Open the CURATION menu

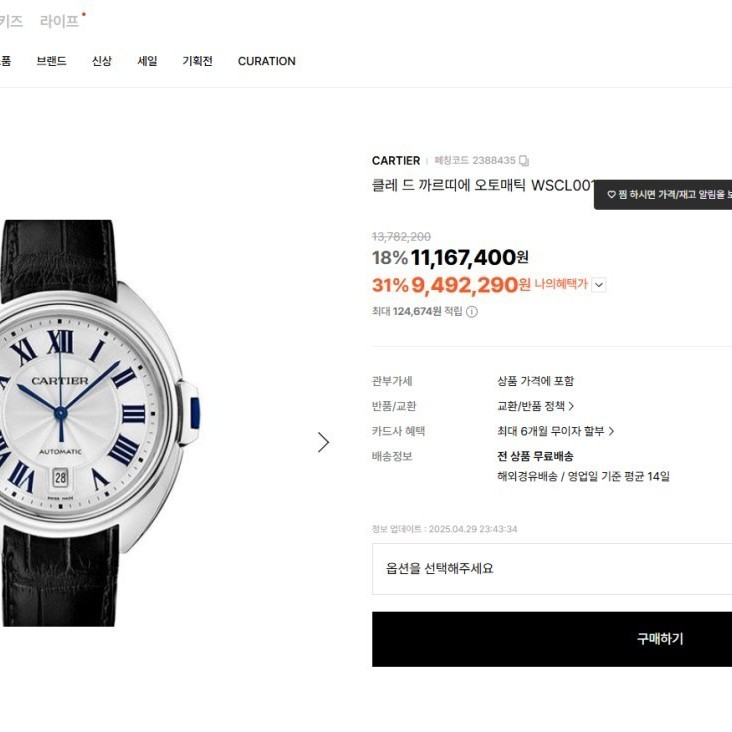pyautogui.click(x=267, y=61)
